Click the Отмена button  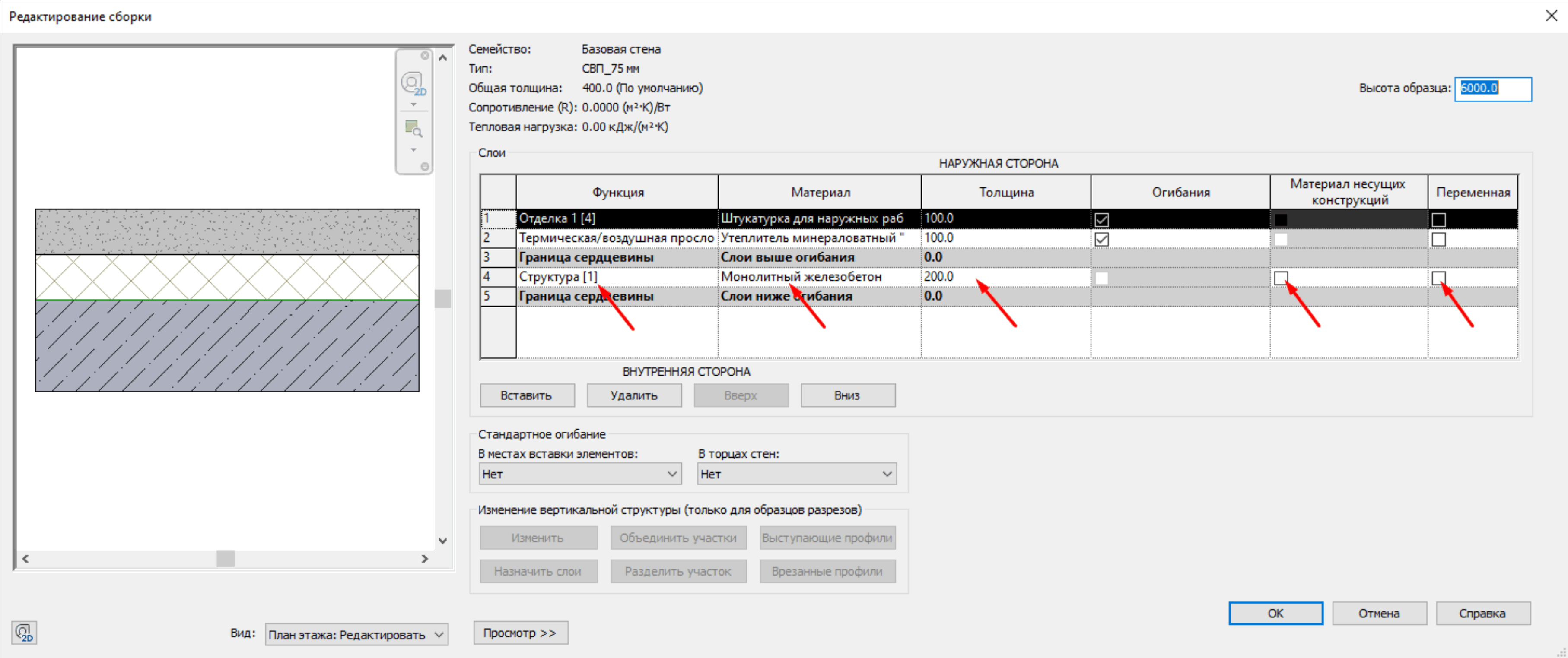pos(1379,613)
